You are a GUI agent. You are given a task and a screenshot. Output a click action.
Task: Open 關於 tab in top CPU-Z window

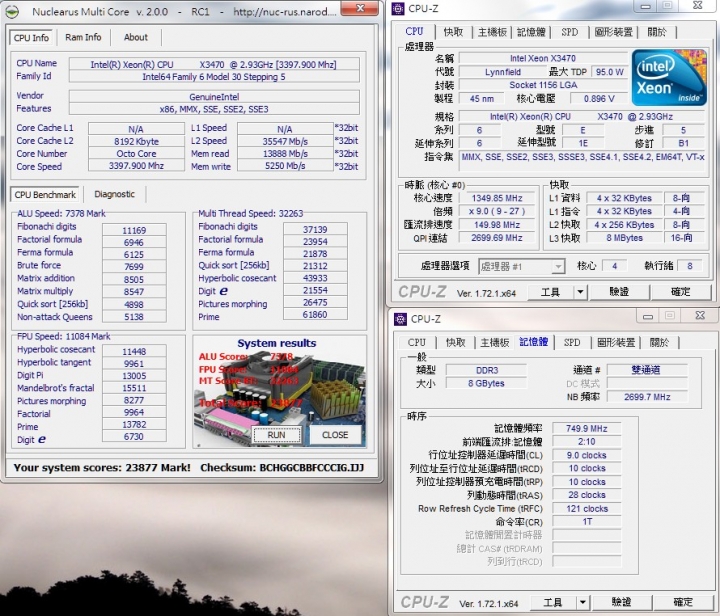pyautogui.click(x=657, y=32)
